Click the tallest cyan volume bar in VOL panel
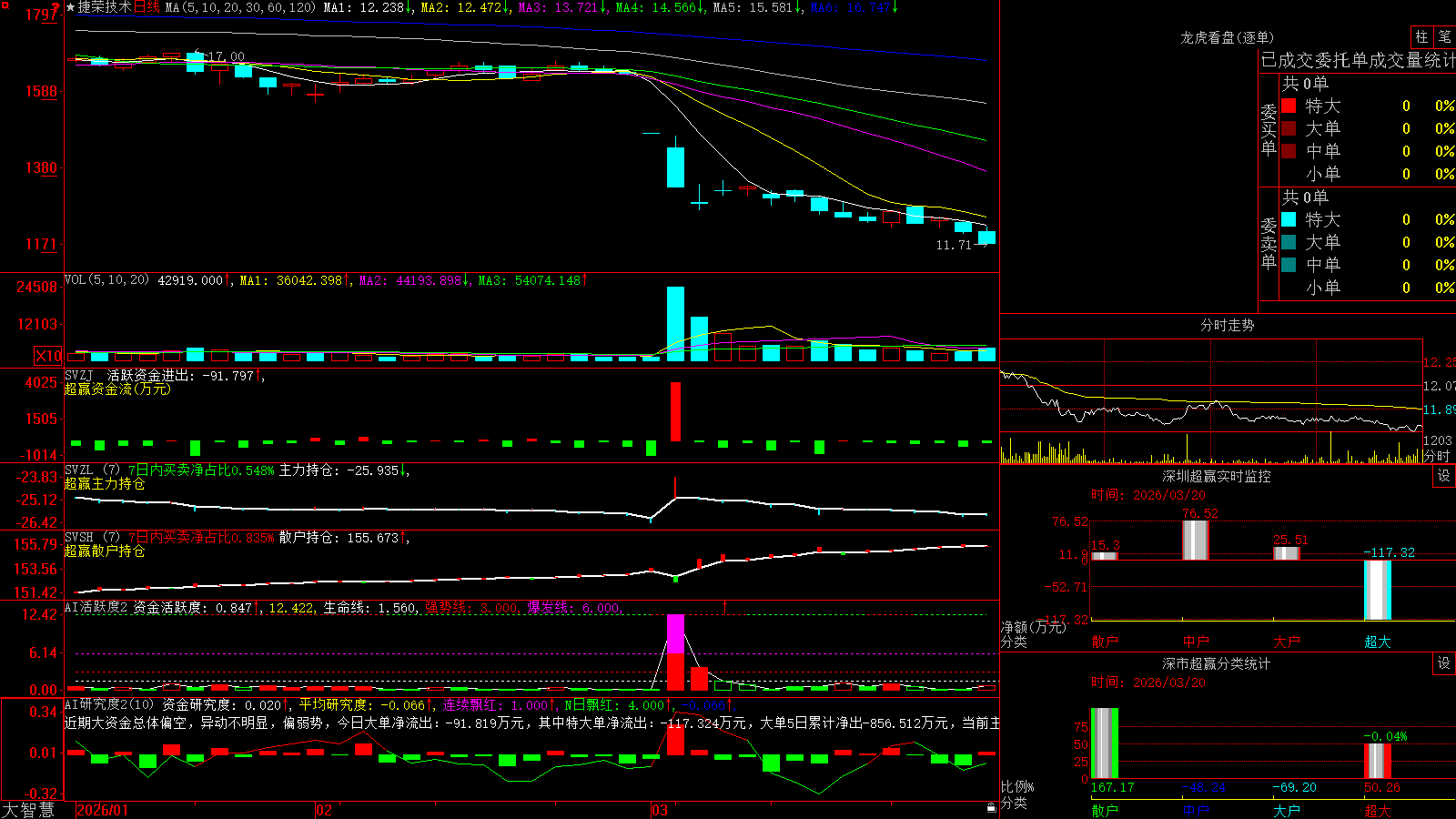Viewport: 1456px width, 819px height. [675, 324]
